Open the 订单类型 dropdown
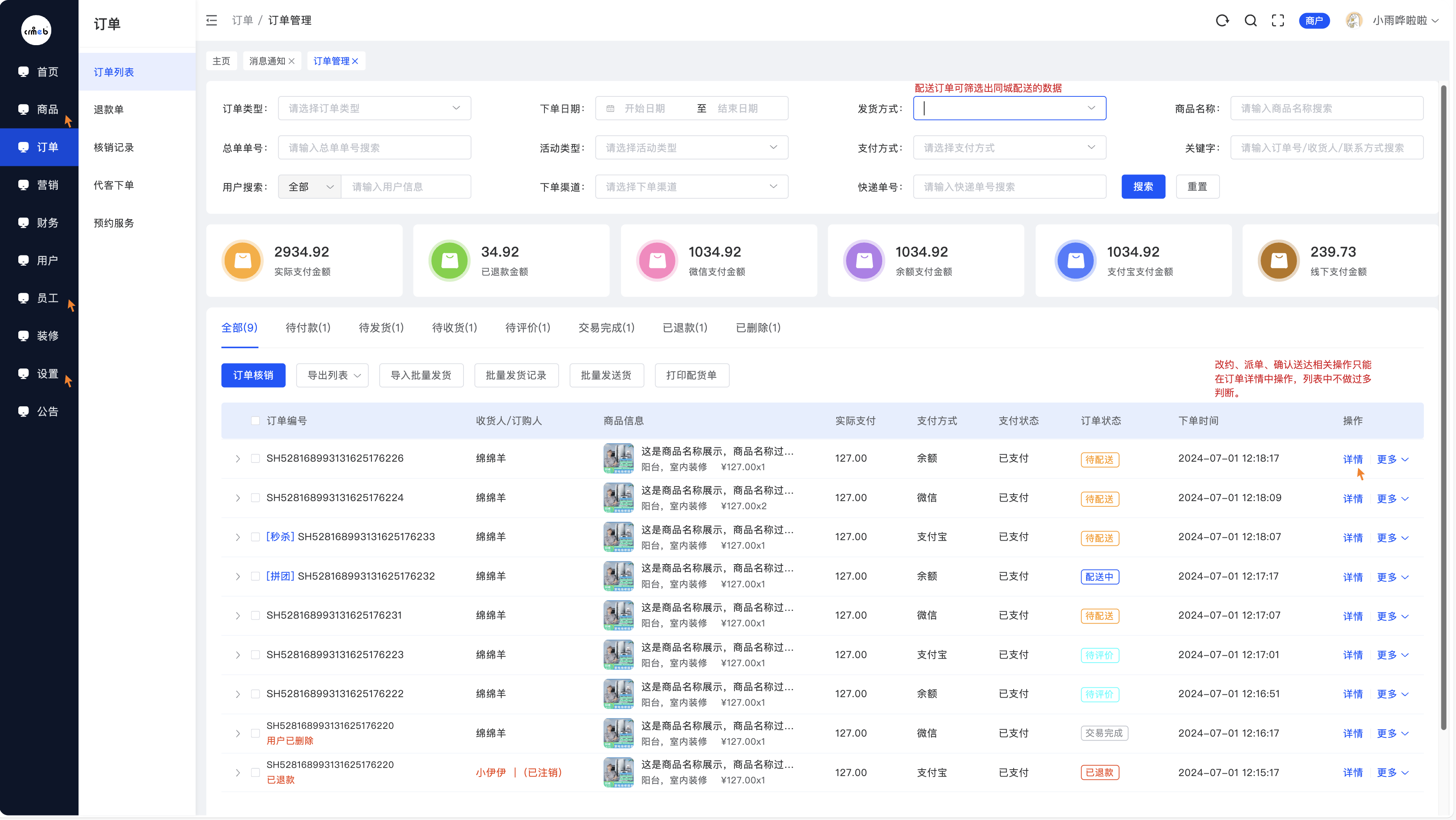 click(x=374, y=109)
